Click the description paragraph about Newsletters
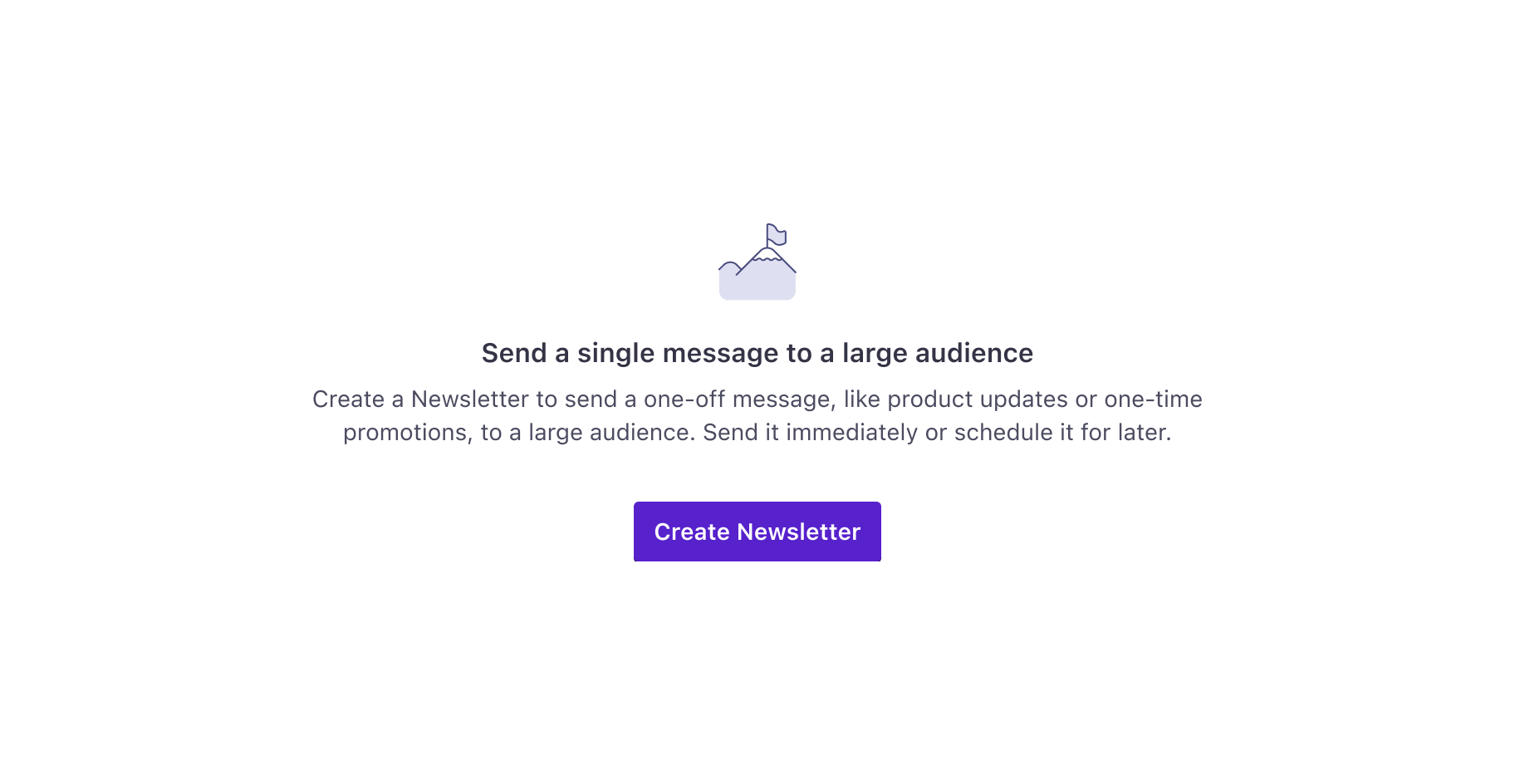Viewport: 1515px width, 784px height. [x=757, y=415]
